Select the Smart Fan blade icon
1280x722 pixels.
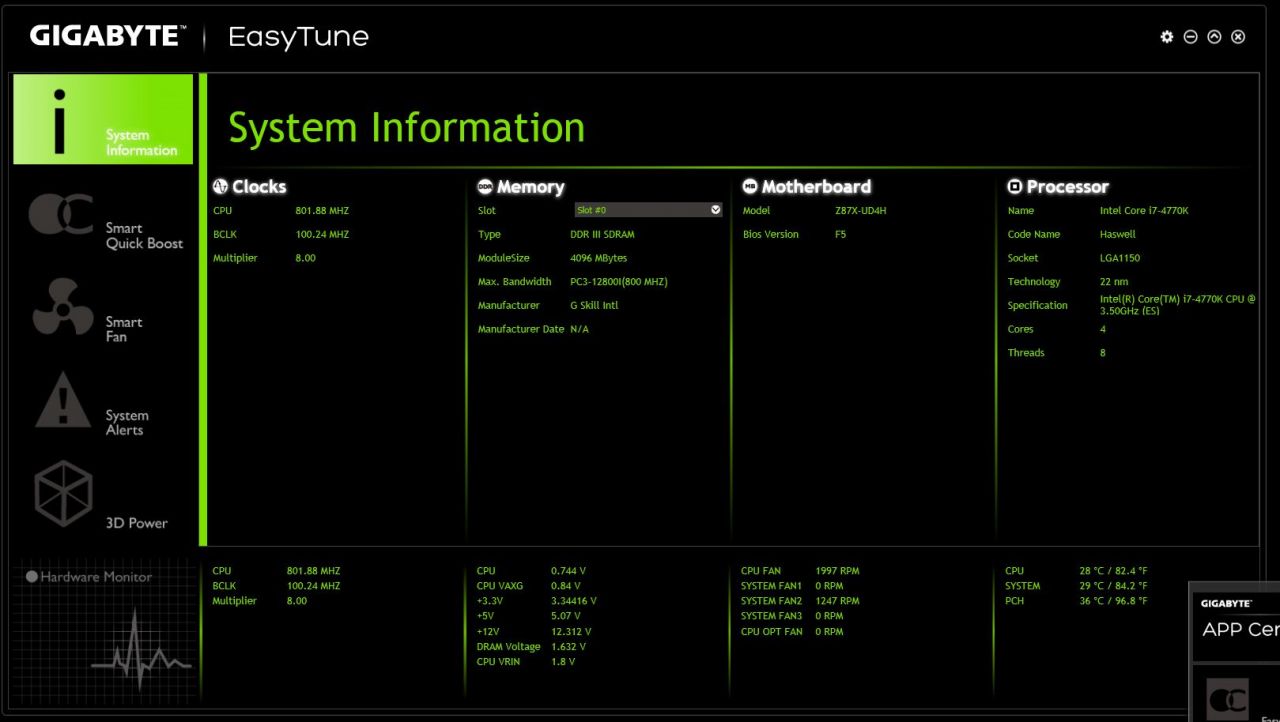(62, 307)
